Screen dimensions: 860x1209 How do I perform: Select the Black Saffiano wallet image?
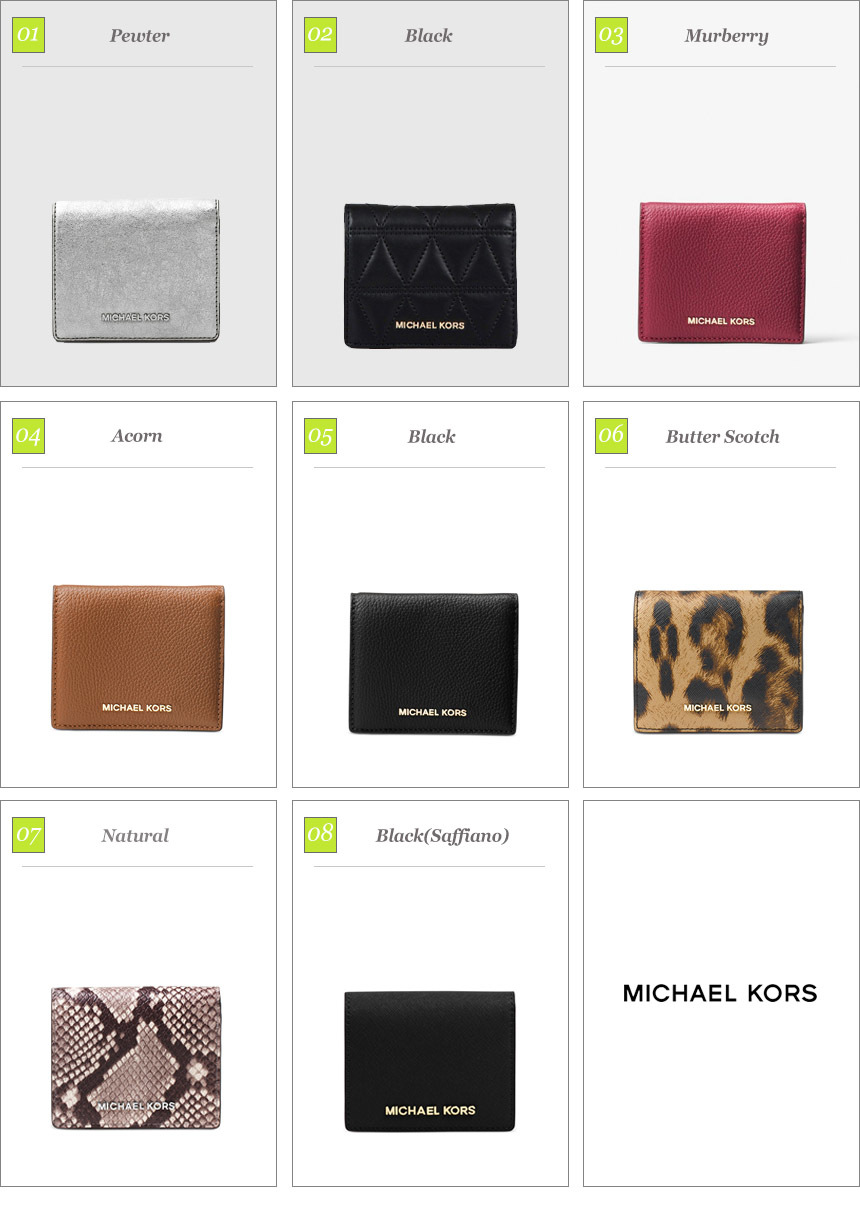[x=430, y=1062]
